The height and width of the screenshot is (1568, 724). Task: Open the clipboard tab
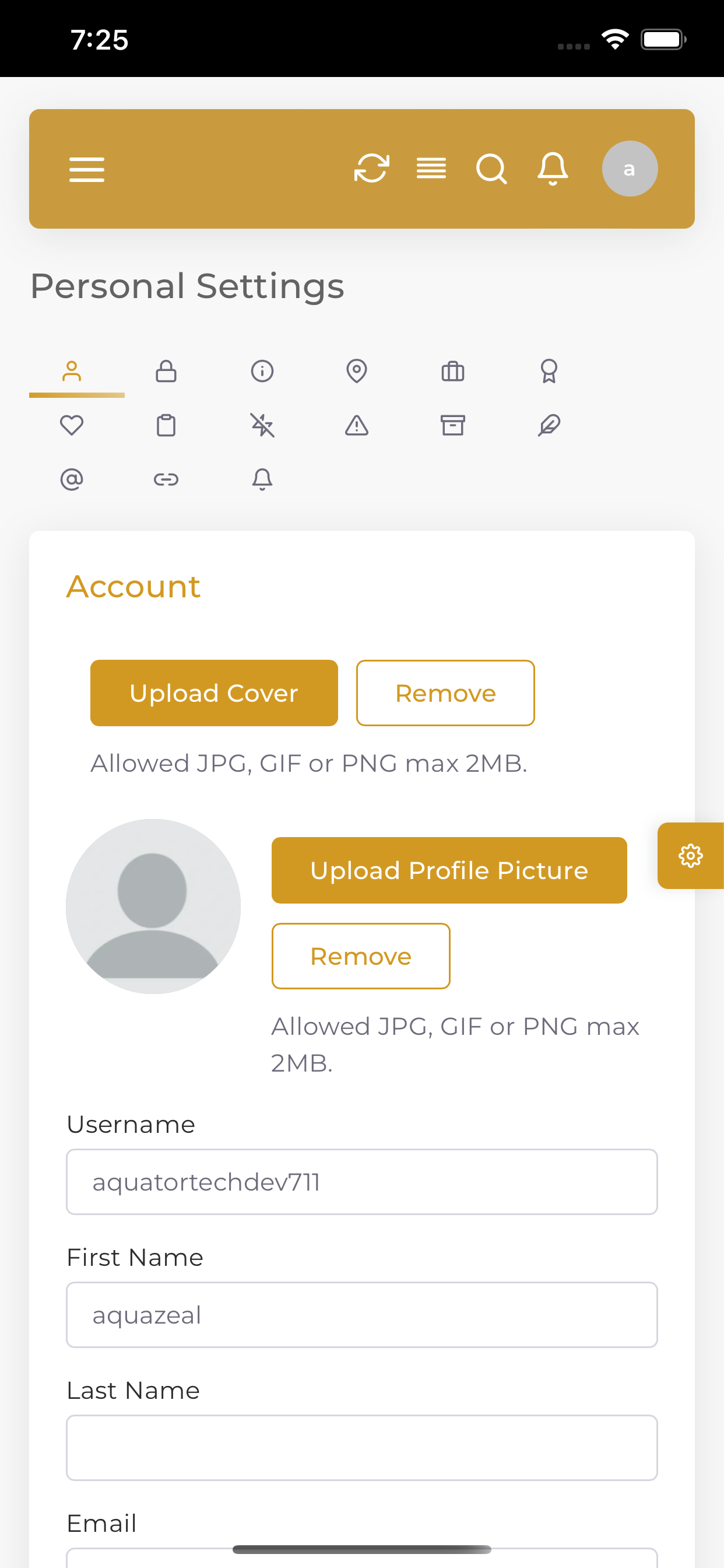coord(166,425)
